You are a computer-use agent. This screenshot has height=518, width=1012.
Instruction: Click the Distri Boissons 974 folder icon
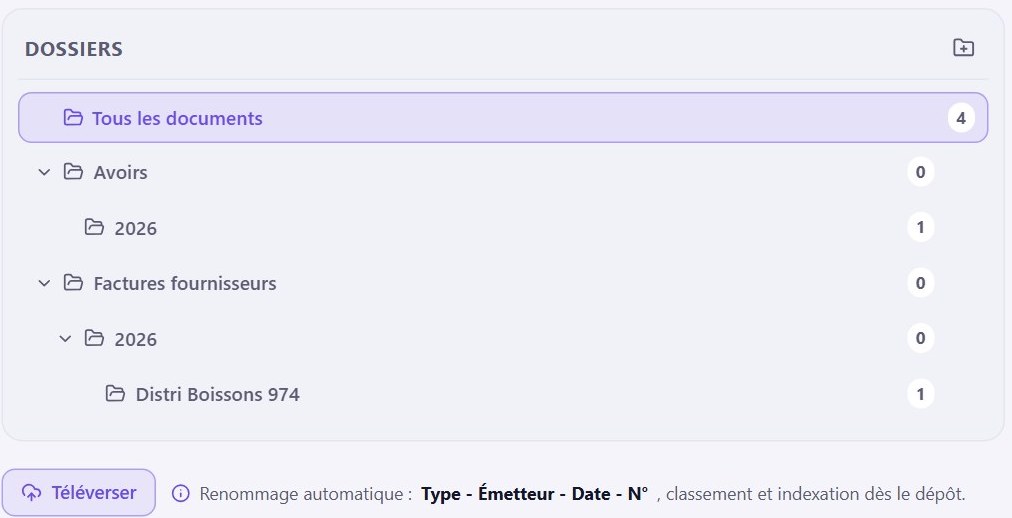pos(115,393)
